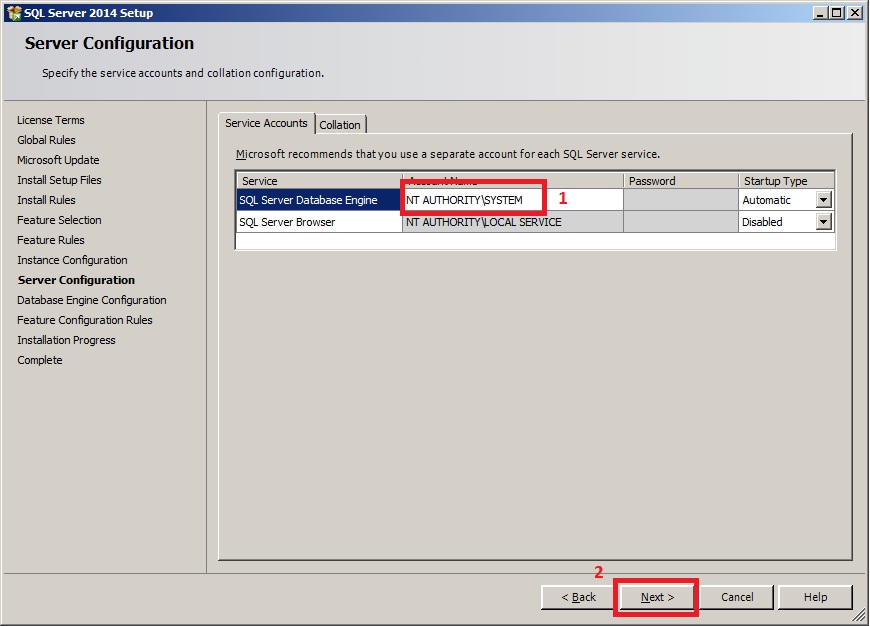Switch to the Collation tab

click(x=340, y=125)
